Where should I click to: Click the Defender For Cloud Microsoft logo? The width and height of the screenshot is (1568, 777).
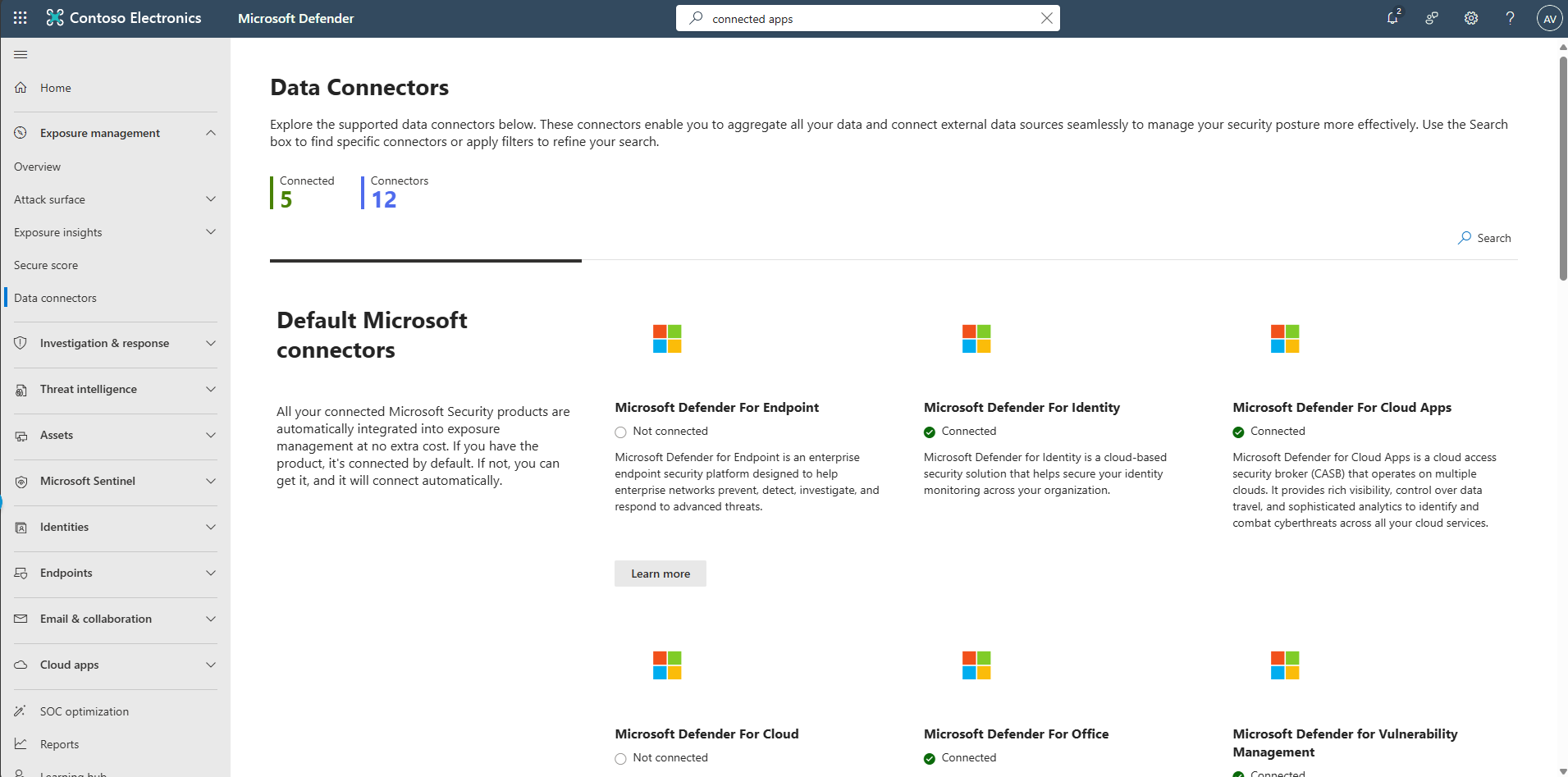tap(667, 665)
